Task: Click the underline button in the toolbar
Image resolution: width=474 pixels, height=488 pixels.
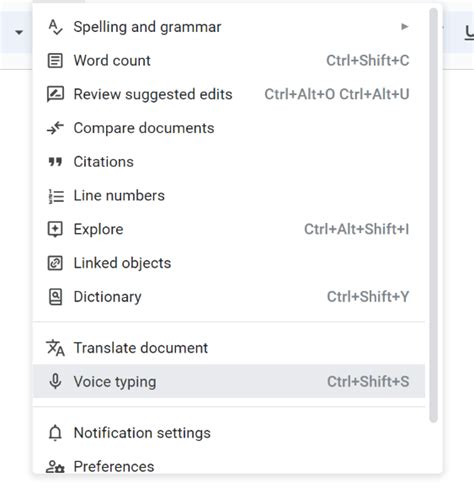Action: [469, 33]
